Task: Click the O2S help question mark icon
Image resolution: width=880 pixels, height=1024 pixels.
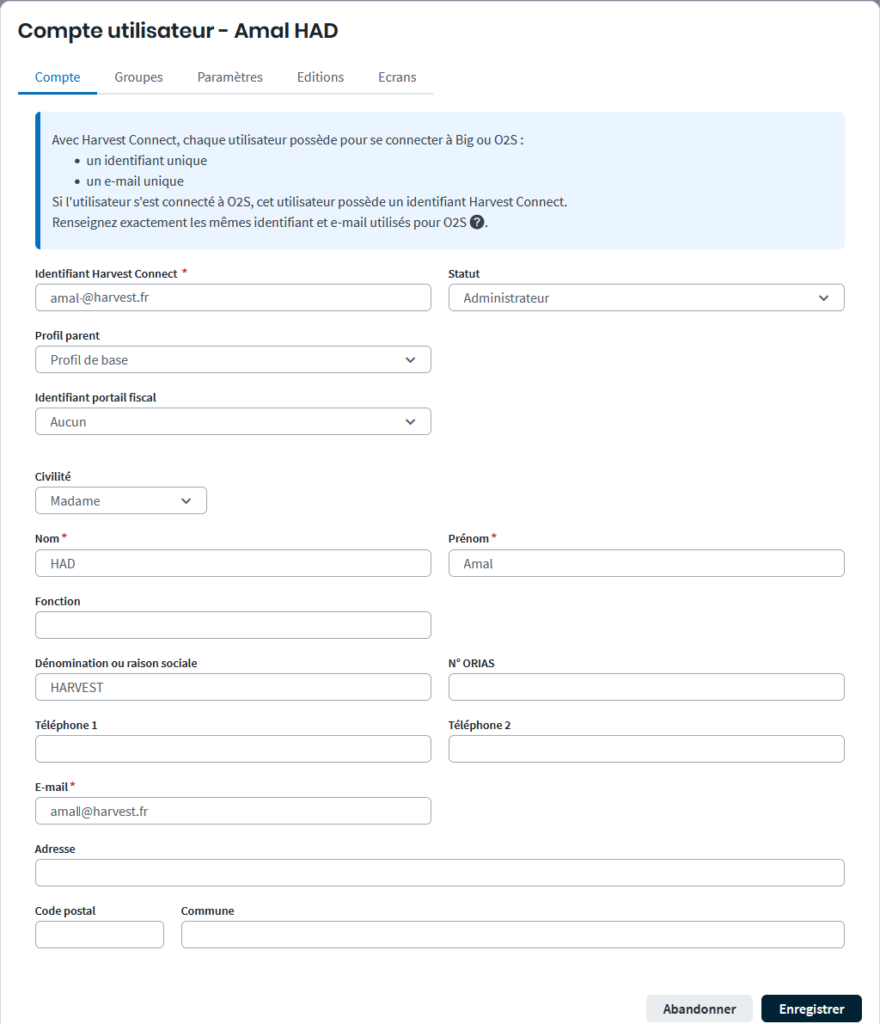Action: [x=477, y=222]
